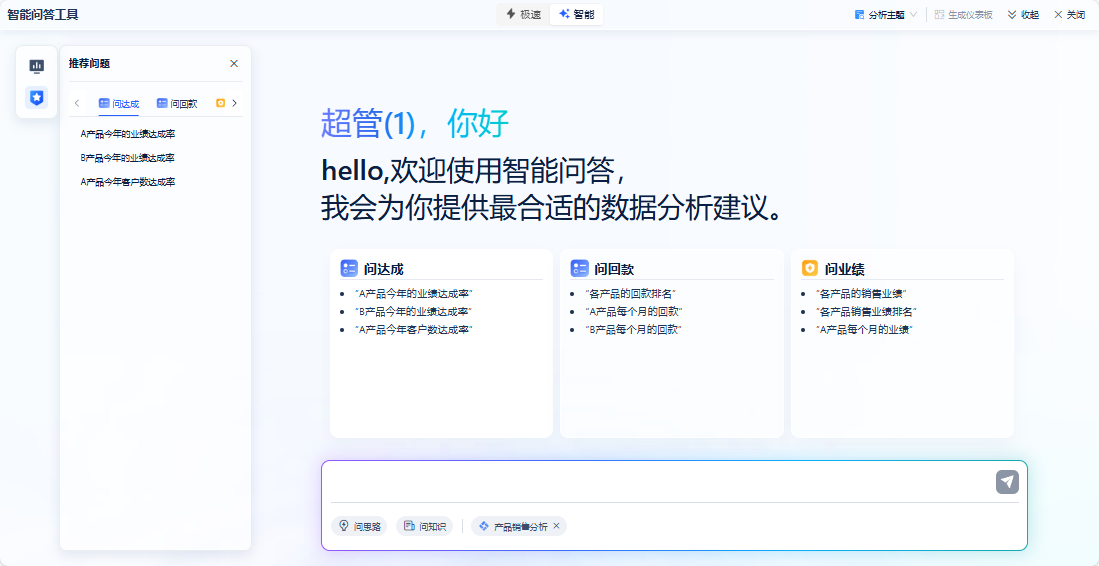Switch to 极速 mode

point(523,14)
